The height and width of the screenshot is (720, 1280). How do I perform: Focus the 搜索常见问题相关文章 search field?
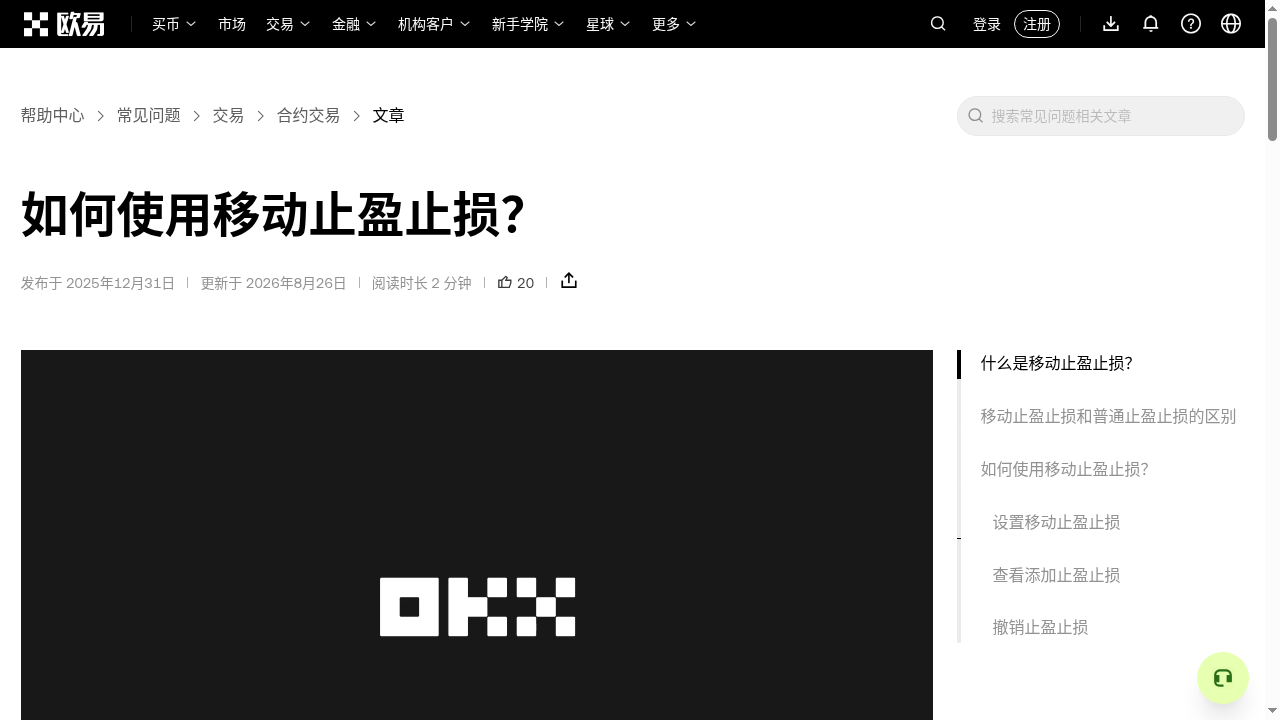tap(1101, 116)
